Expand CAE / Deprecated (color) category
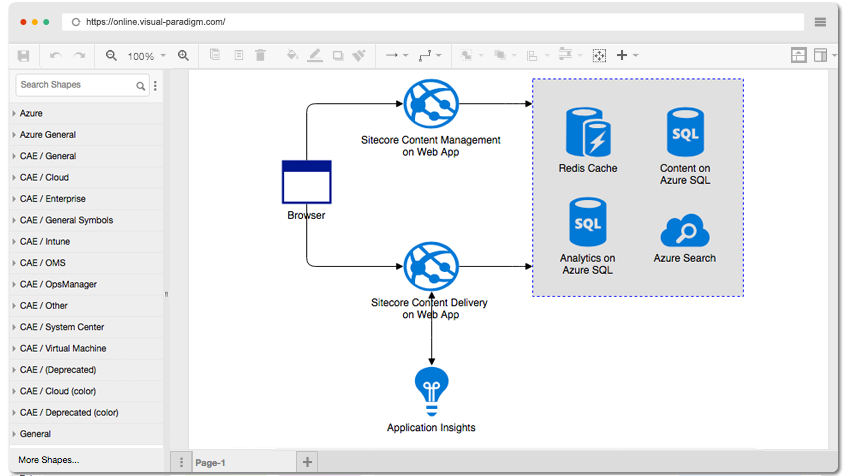 click(87, 413)
